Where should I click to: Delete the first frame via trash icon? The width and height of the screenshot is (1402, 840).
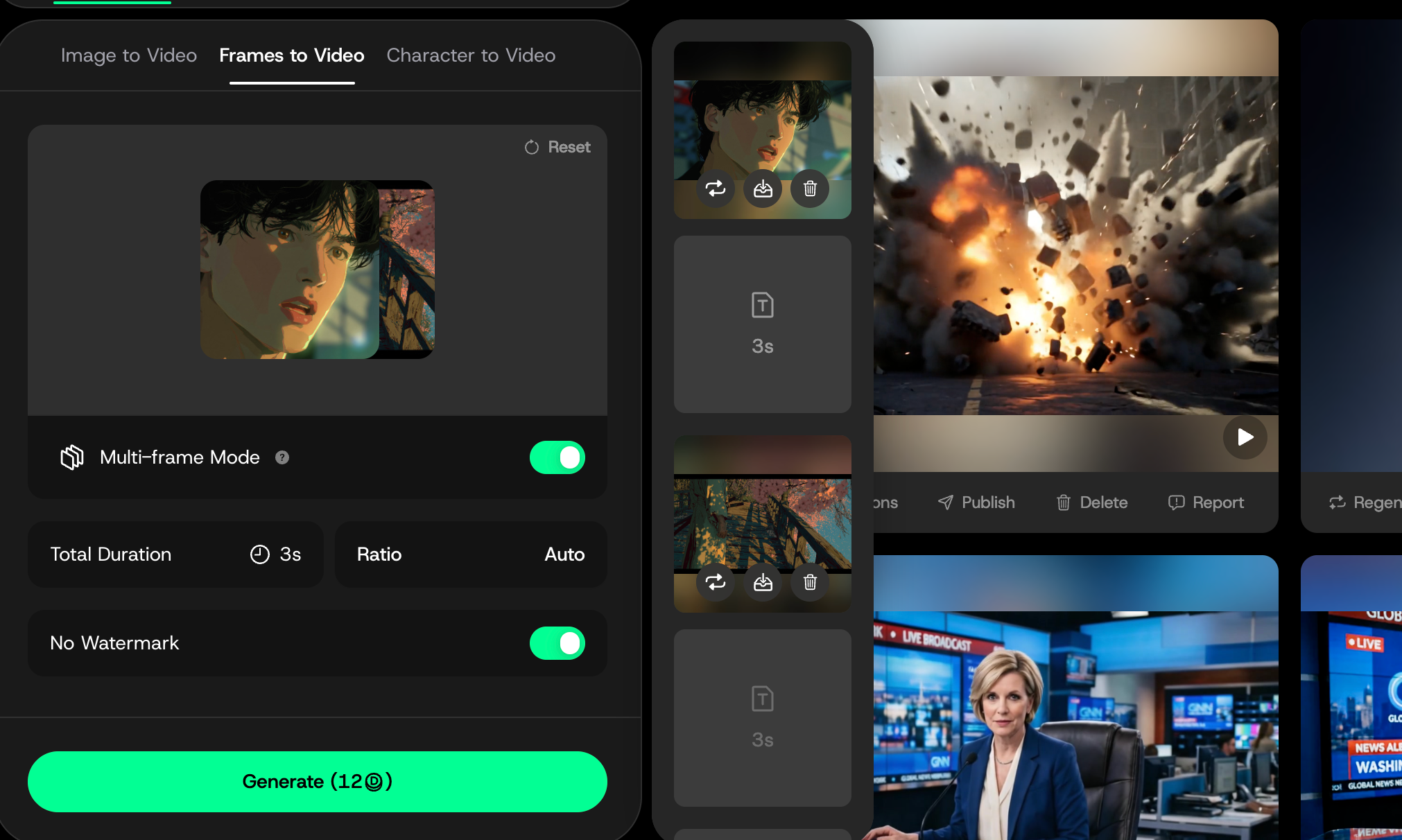click(x=810, y=189)
